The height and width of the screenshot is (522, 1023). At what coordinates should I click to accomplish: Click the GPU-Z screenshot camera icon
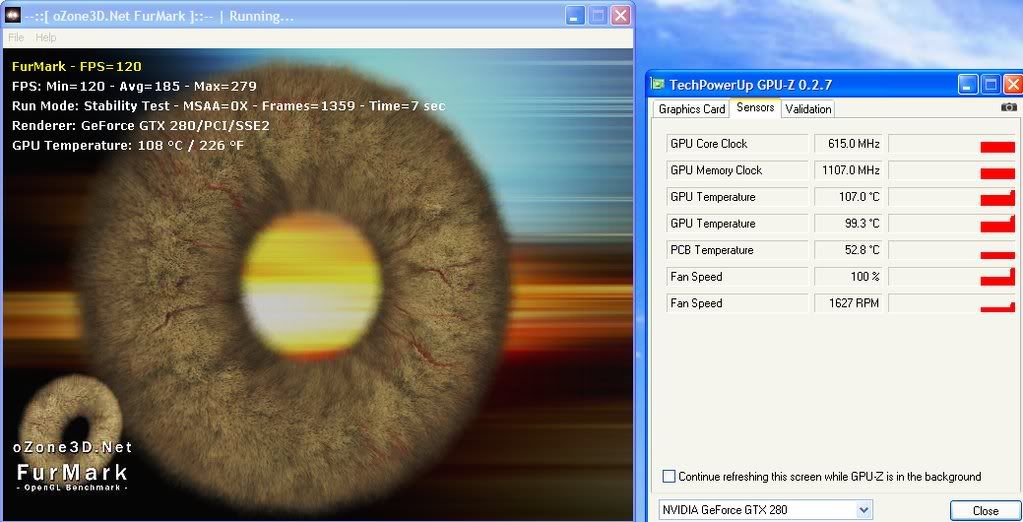(x=1009, y=108)
